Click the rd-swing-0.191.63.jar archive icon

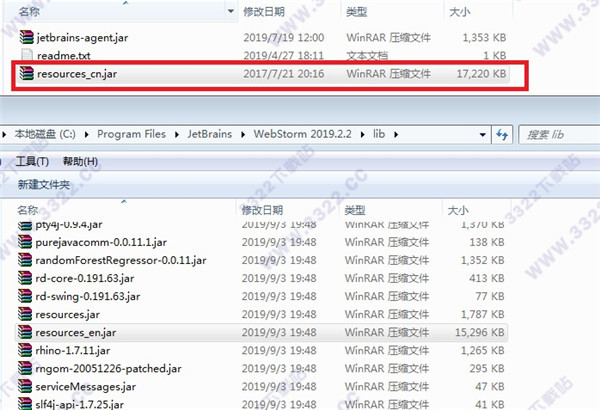(x=25, y=296)
